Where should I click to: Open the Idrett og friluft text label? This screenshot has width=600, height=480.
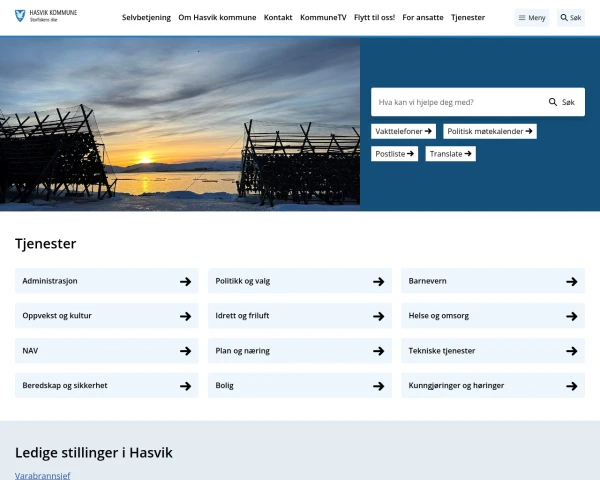(x=242, y=316)
